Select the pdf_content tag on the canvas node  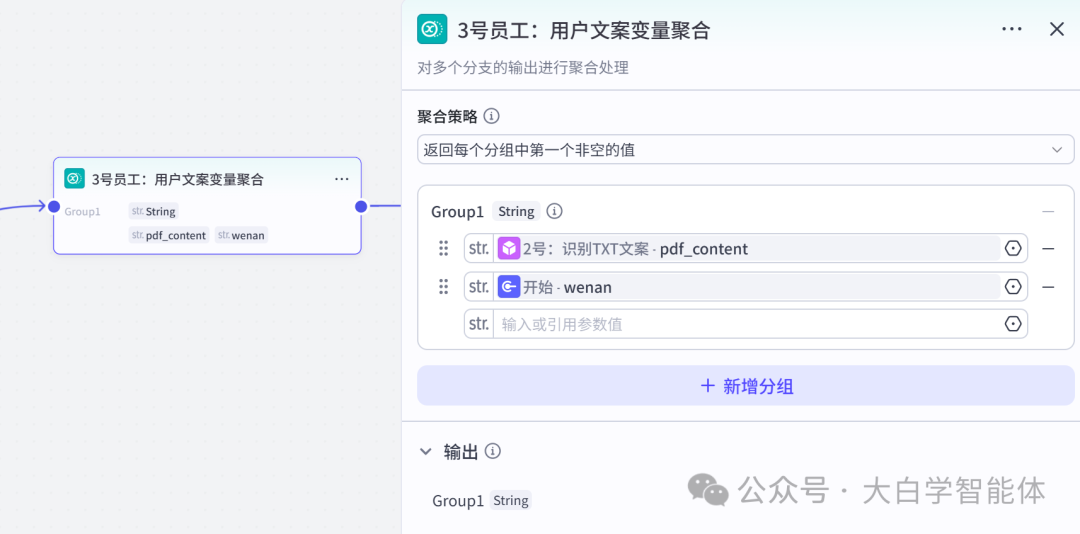pyautogui.click(x=169, y=236)
